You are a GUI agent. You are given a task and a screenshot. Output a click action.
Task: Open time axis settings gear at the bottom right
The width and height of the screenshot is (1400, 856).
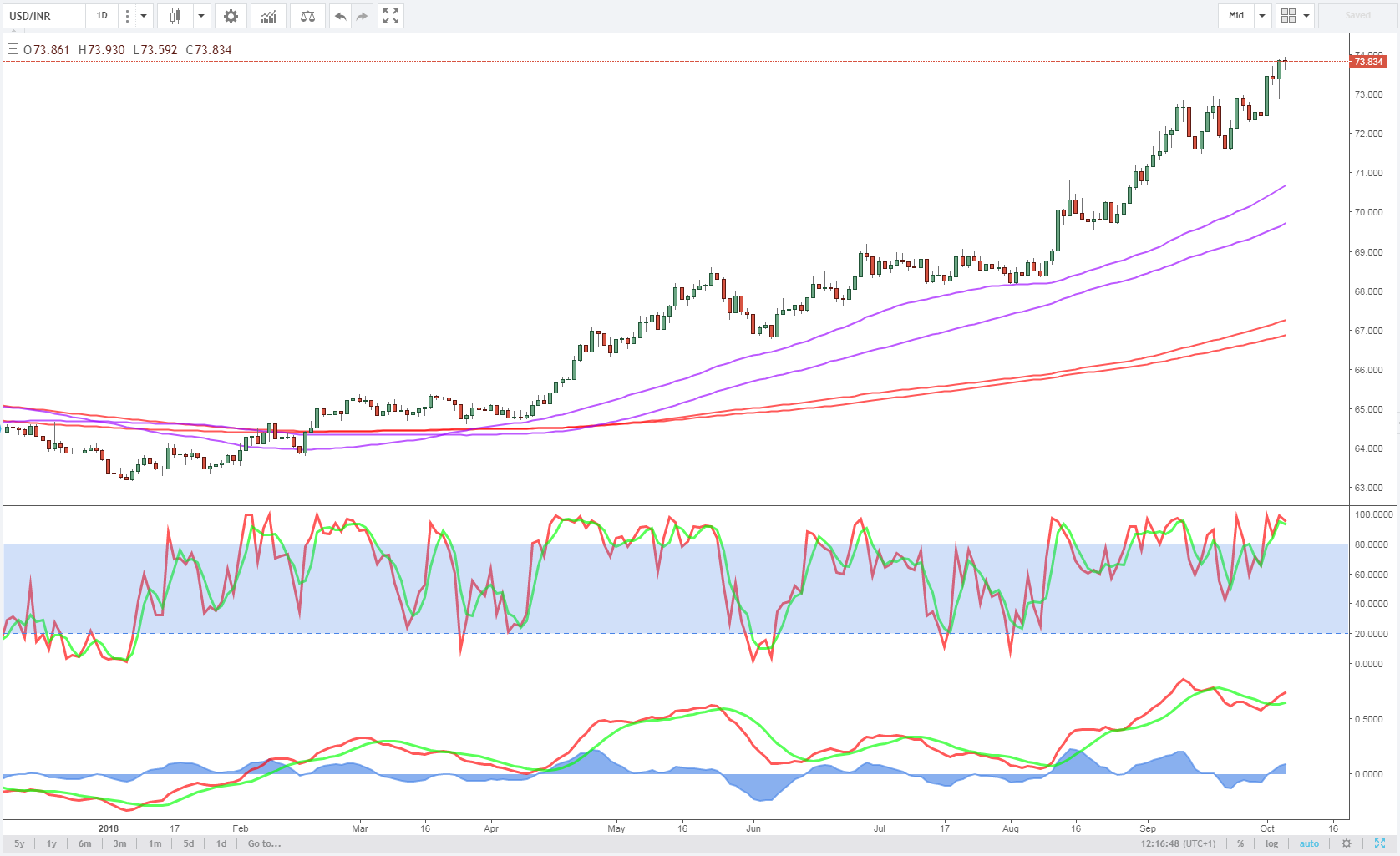click(1347, 843)
